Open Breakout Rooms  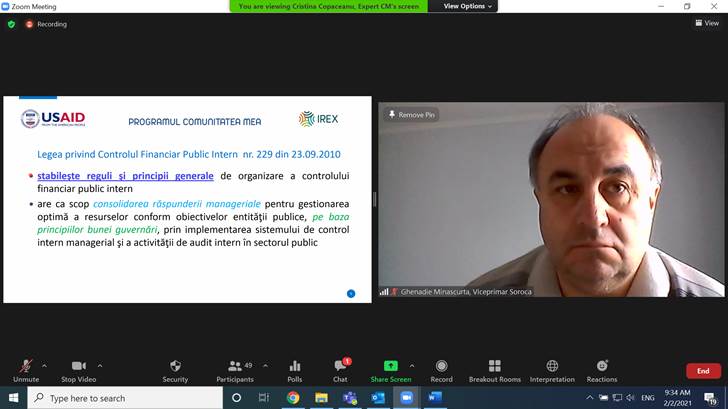click(x=495, y=370)
